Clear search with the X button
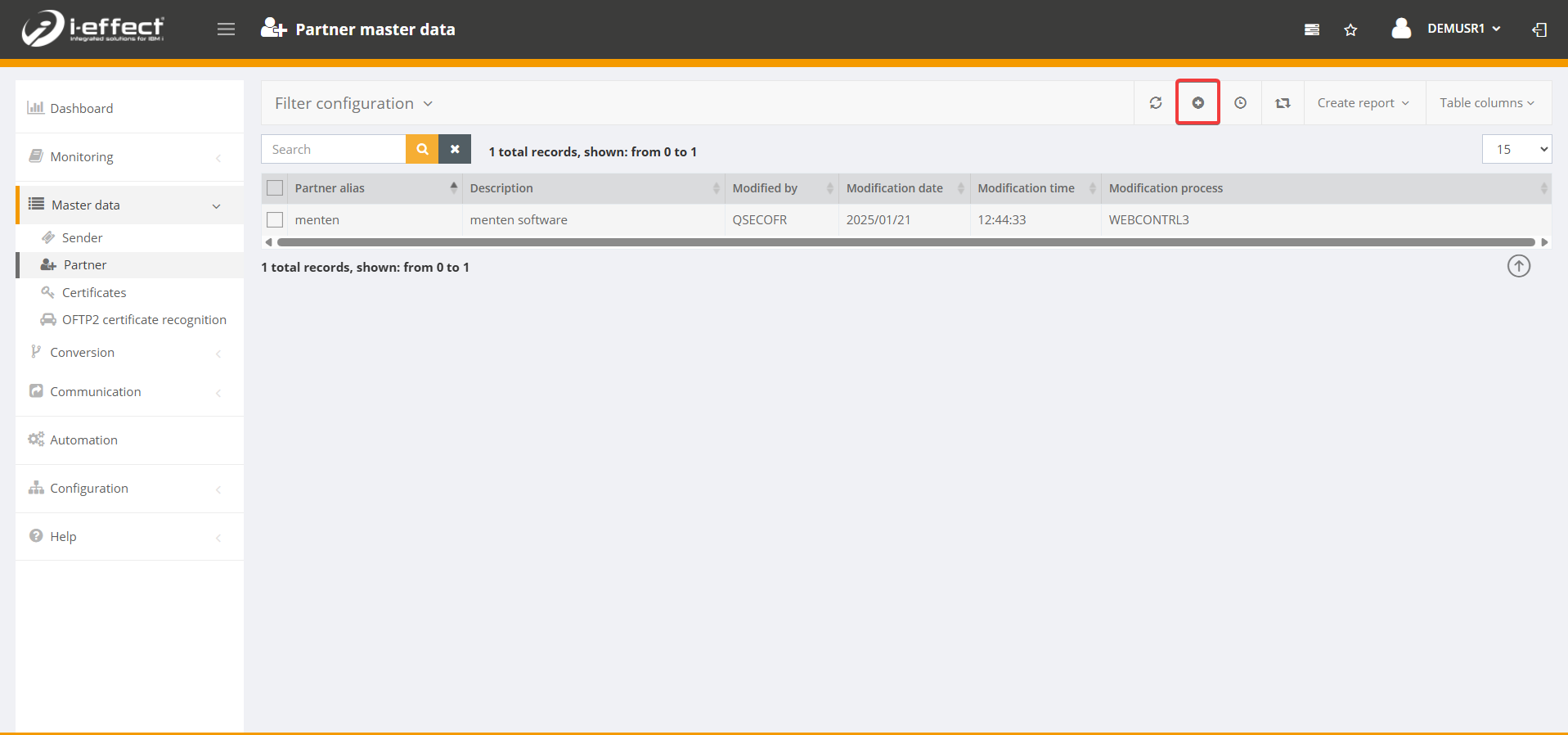 pos(455,149)
